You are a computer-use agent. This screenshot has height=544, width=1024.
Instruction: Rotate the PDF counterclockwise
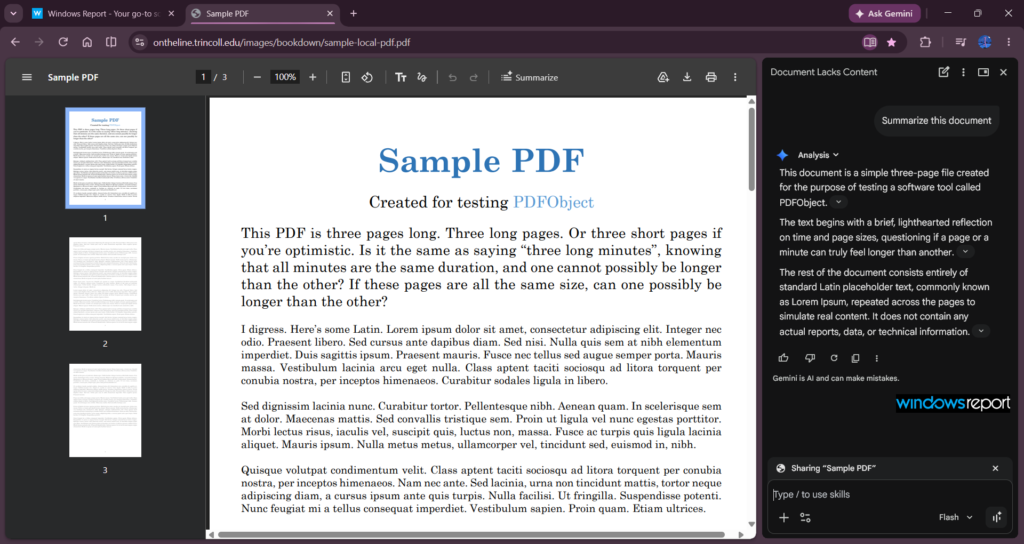click(x=367, y=77)
